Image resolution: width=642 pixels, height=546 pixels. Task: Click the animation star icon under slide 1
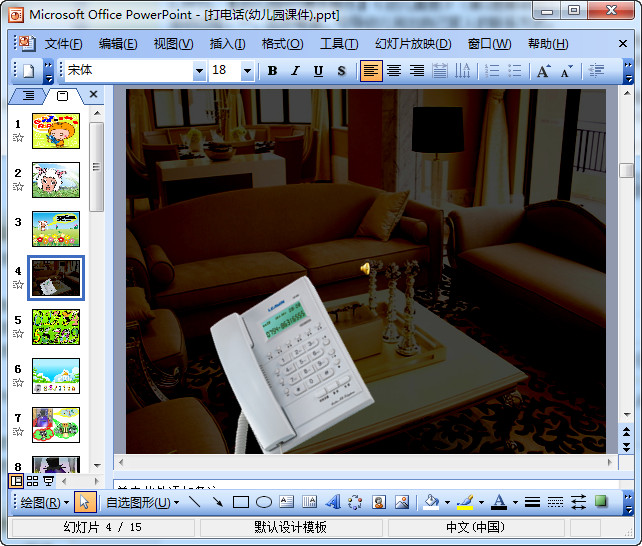pos(18,138)
